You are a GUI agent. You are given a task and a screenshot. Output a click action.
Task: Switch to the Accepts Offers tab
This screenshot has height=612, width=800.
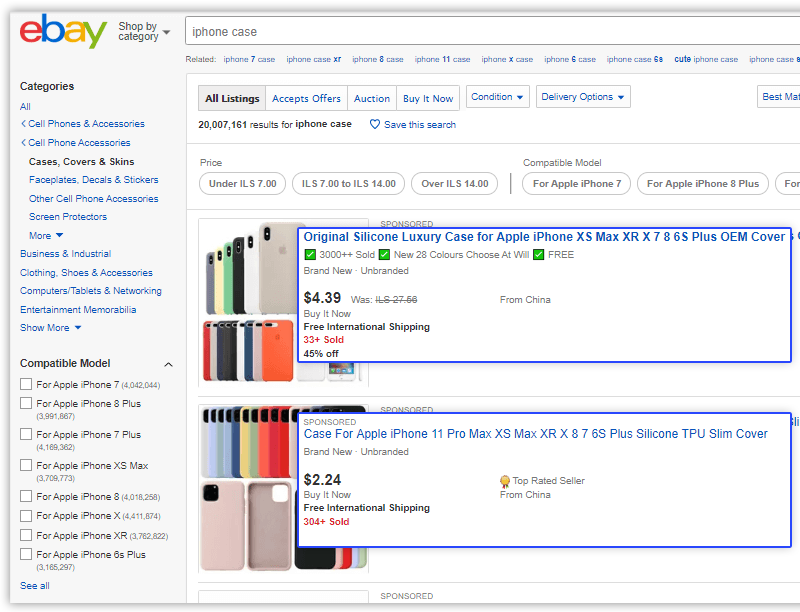[306, 98]
